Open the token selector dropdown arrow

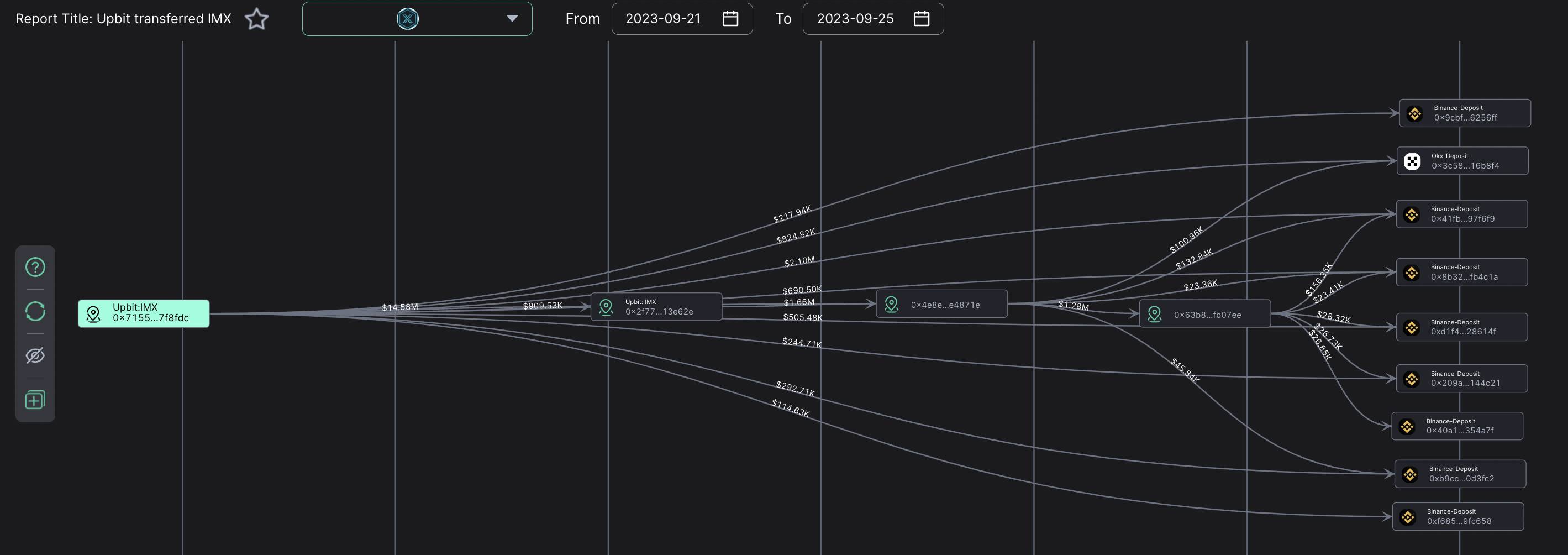(x=512, y=18)
